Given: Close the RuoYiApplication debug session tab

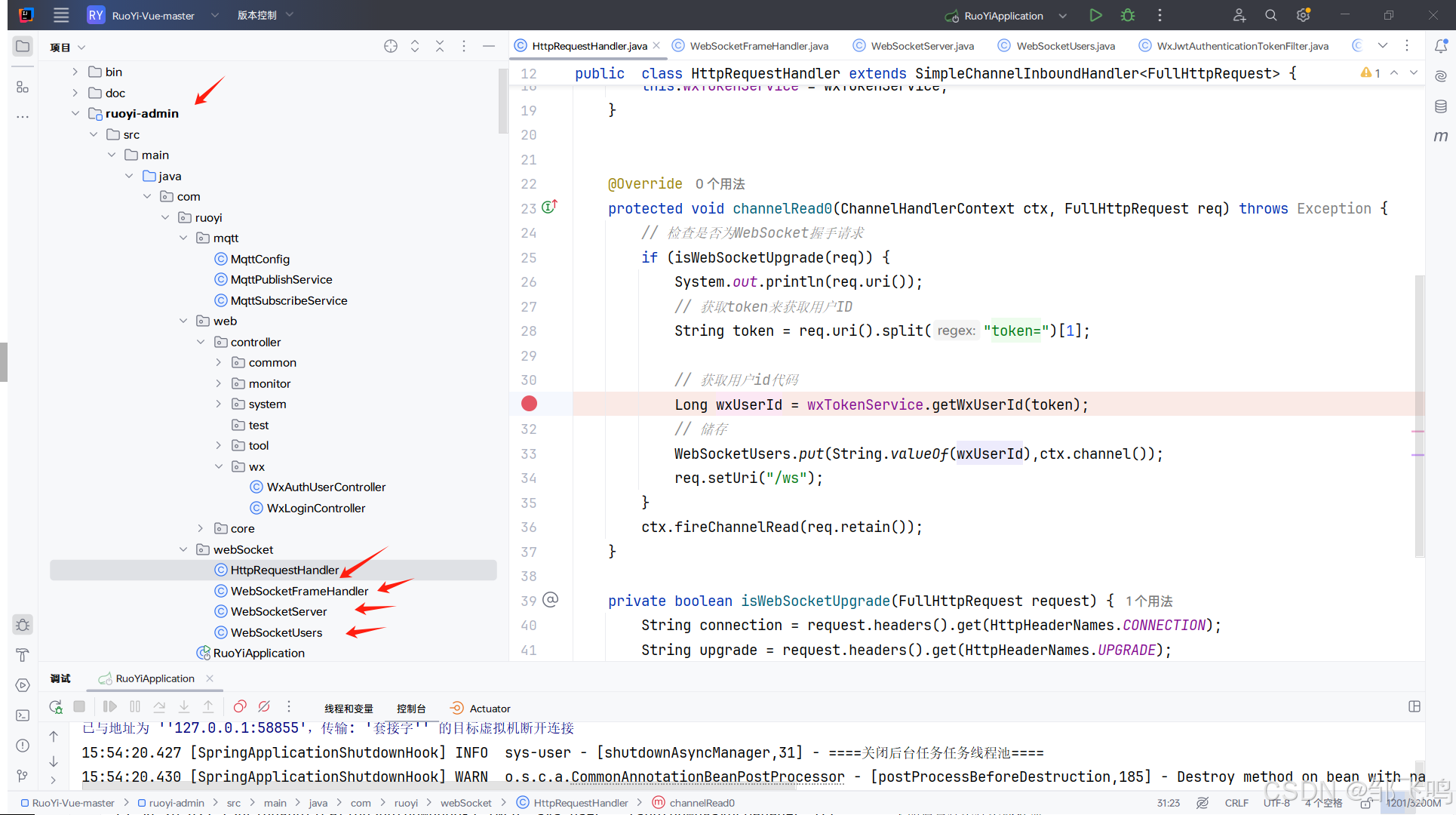Looking at the screenshot, I should [x=210, y=678].
